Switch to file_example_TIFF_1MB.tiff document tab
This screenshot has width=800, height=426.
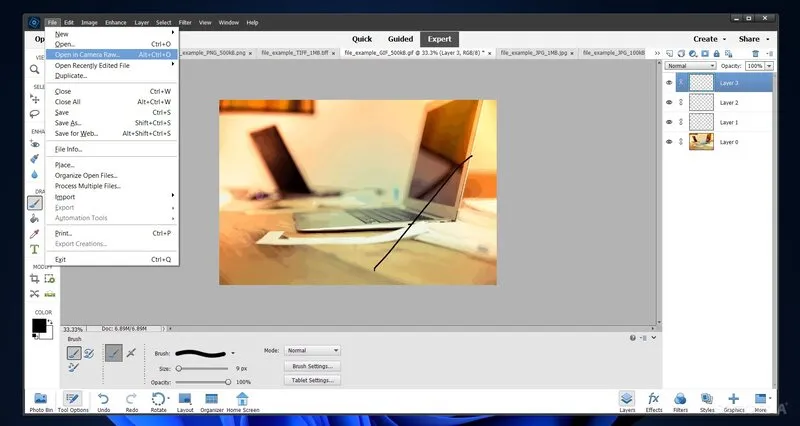(x=298, y=53)
